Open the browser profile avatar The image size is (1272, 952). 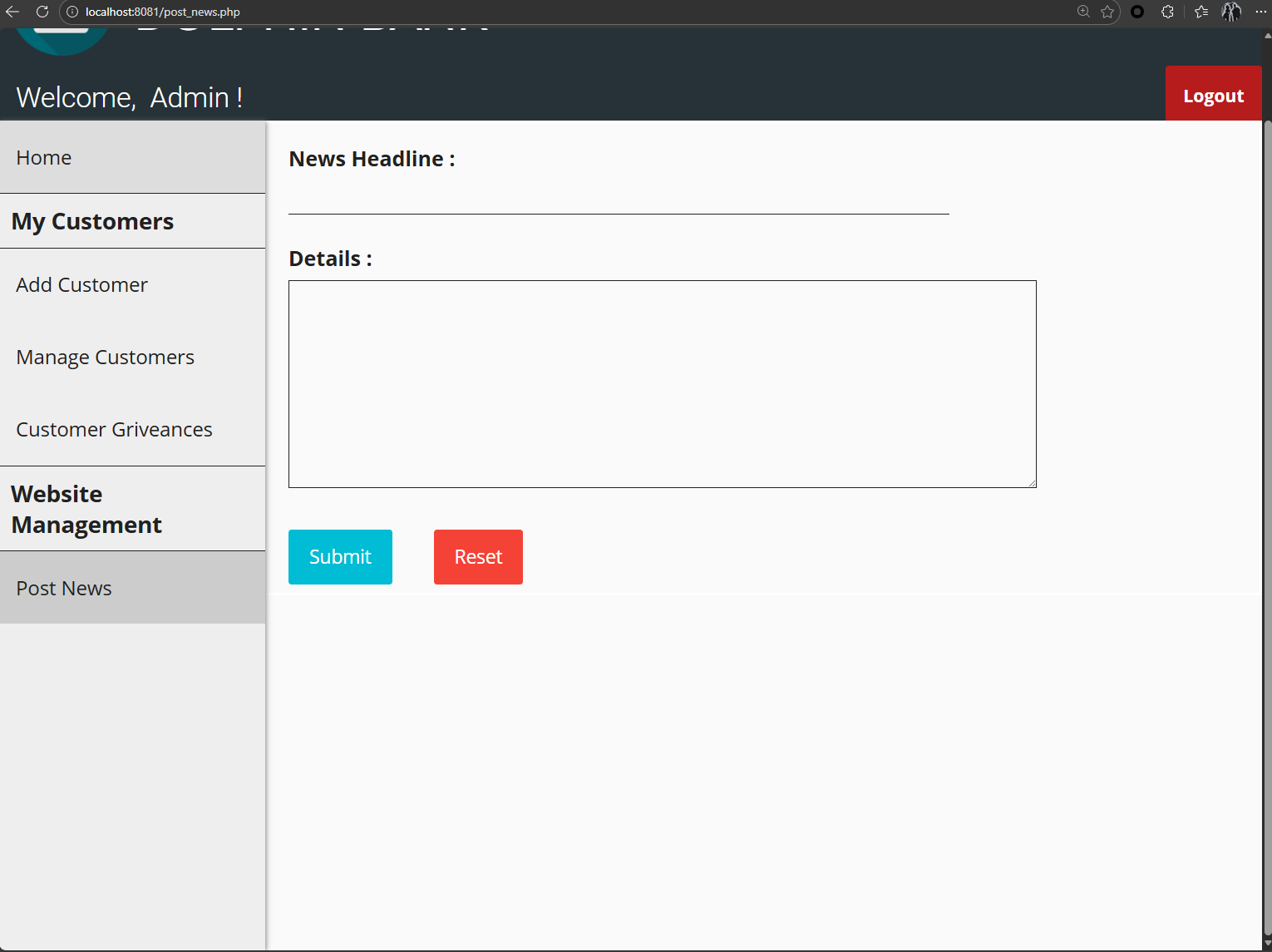1231,12
